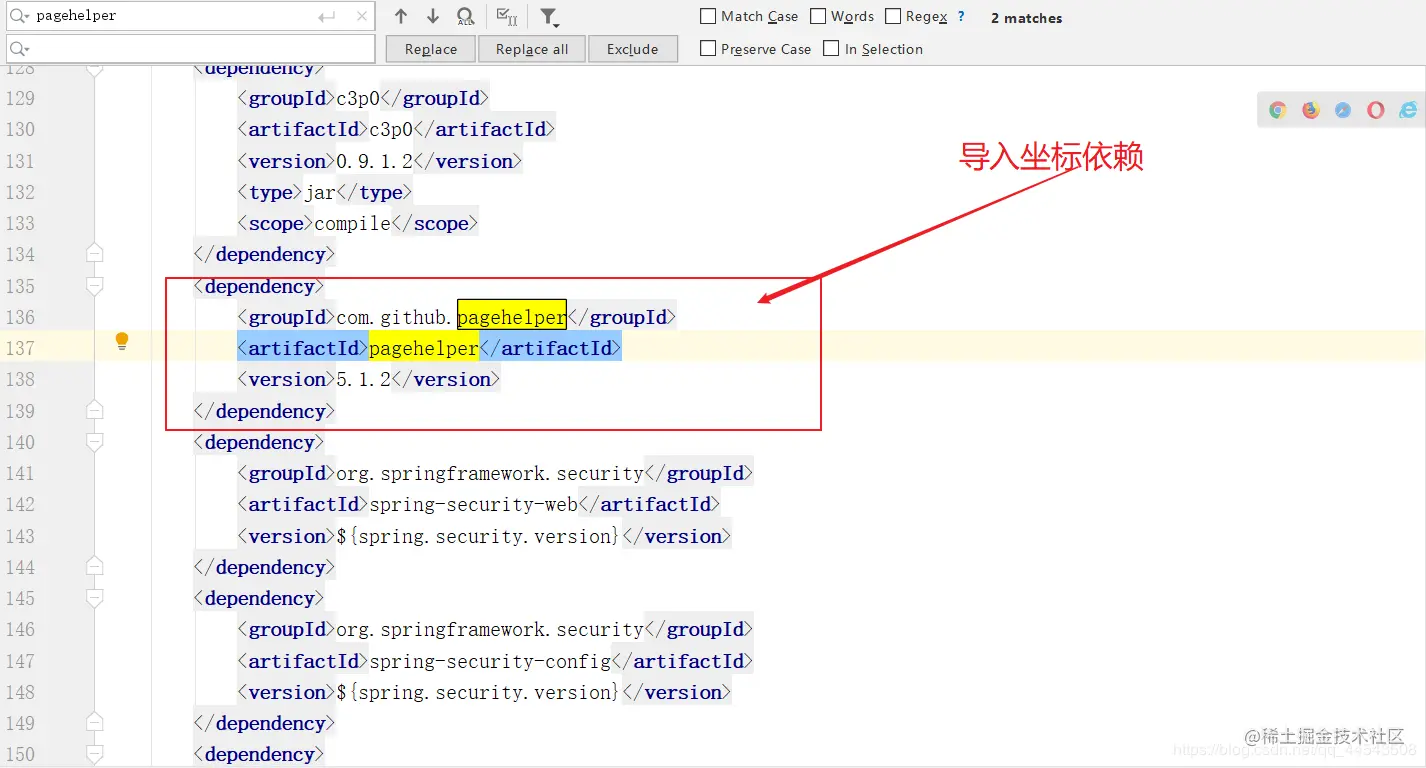Click the new line icon in search field

pos(326,16)
